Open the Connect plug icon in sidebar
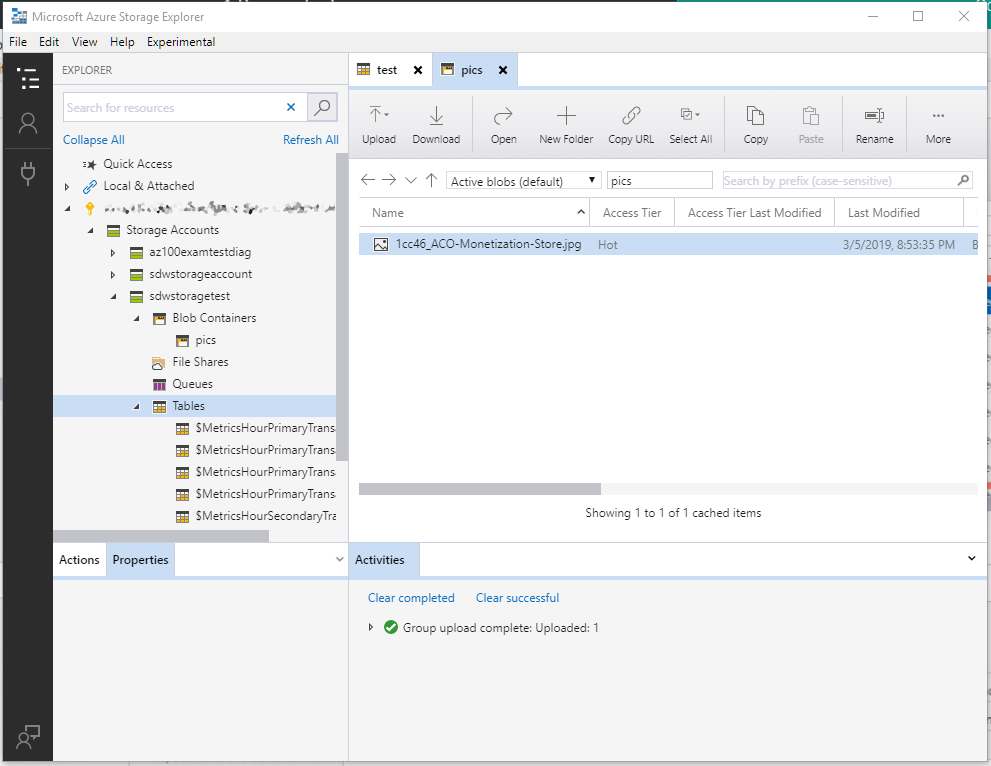The image size is (991, 766). tap(28, 174)
